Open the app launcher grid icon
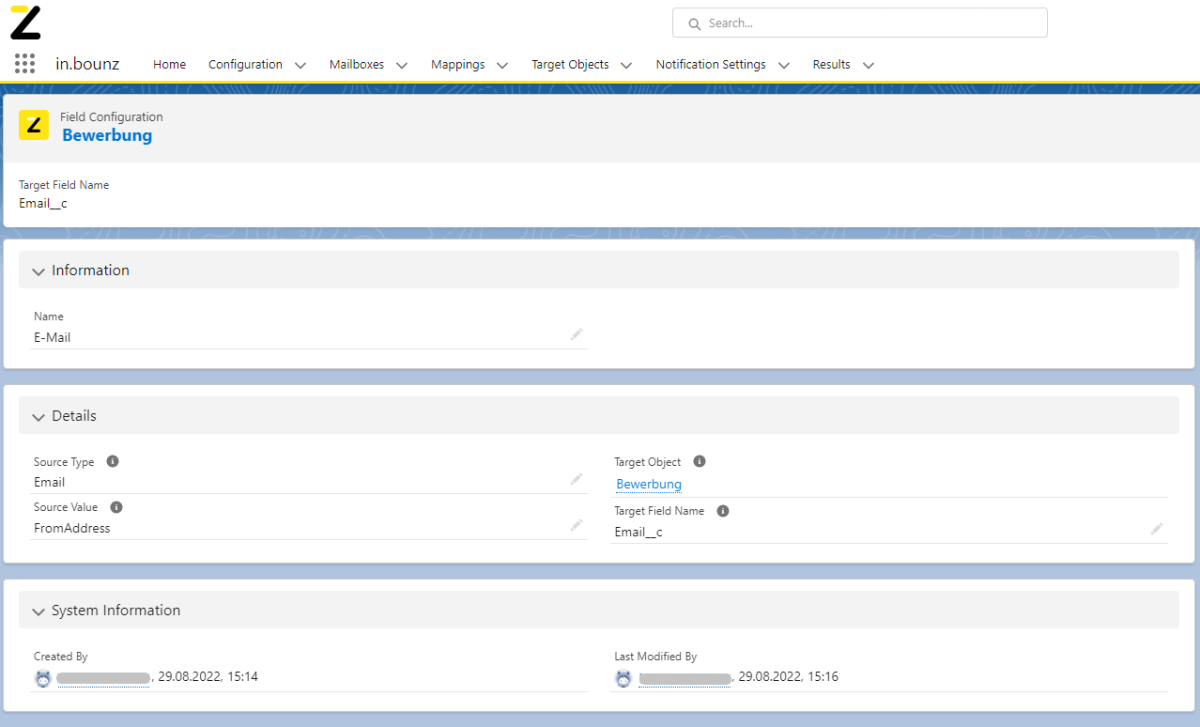 (x=25, y=64)
